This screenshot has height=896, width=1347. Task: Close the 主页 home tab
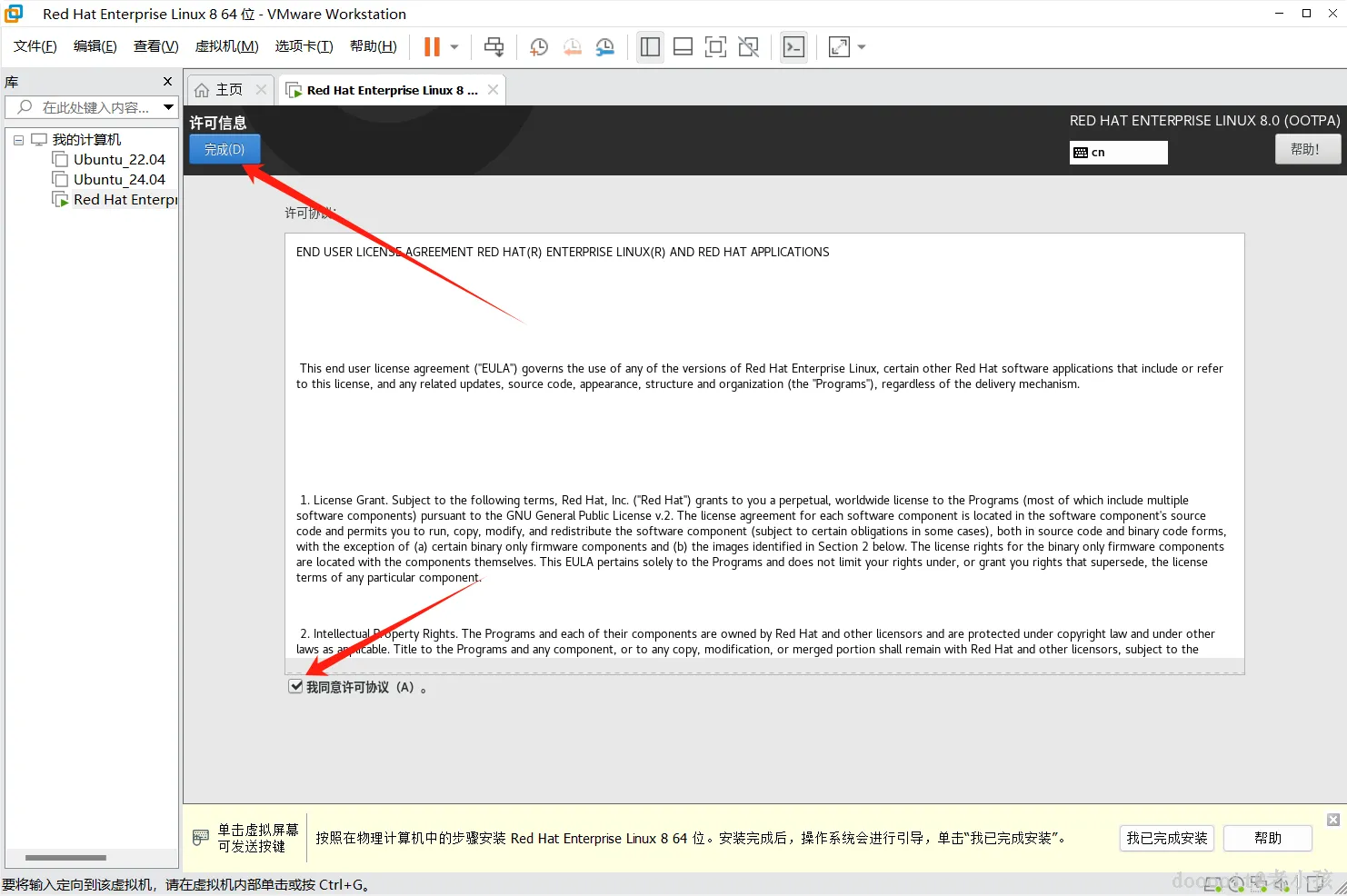tap(261, 89)
